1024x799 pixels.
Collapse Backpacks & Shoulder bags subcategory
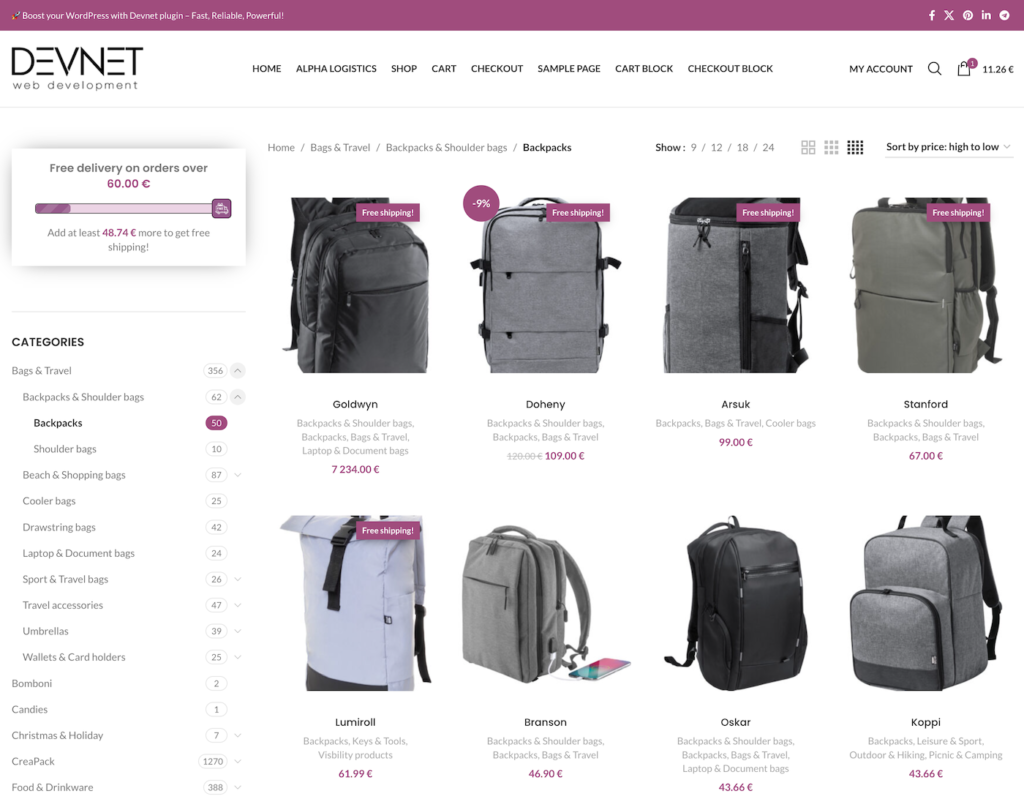point(238,397)
